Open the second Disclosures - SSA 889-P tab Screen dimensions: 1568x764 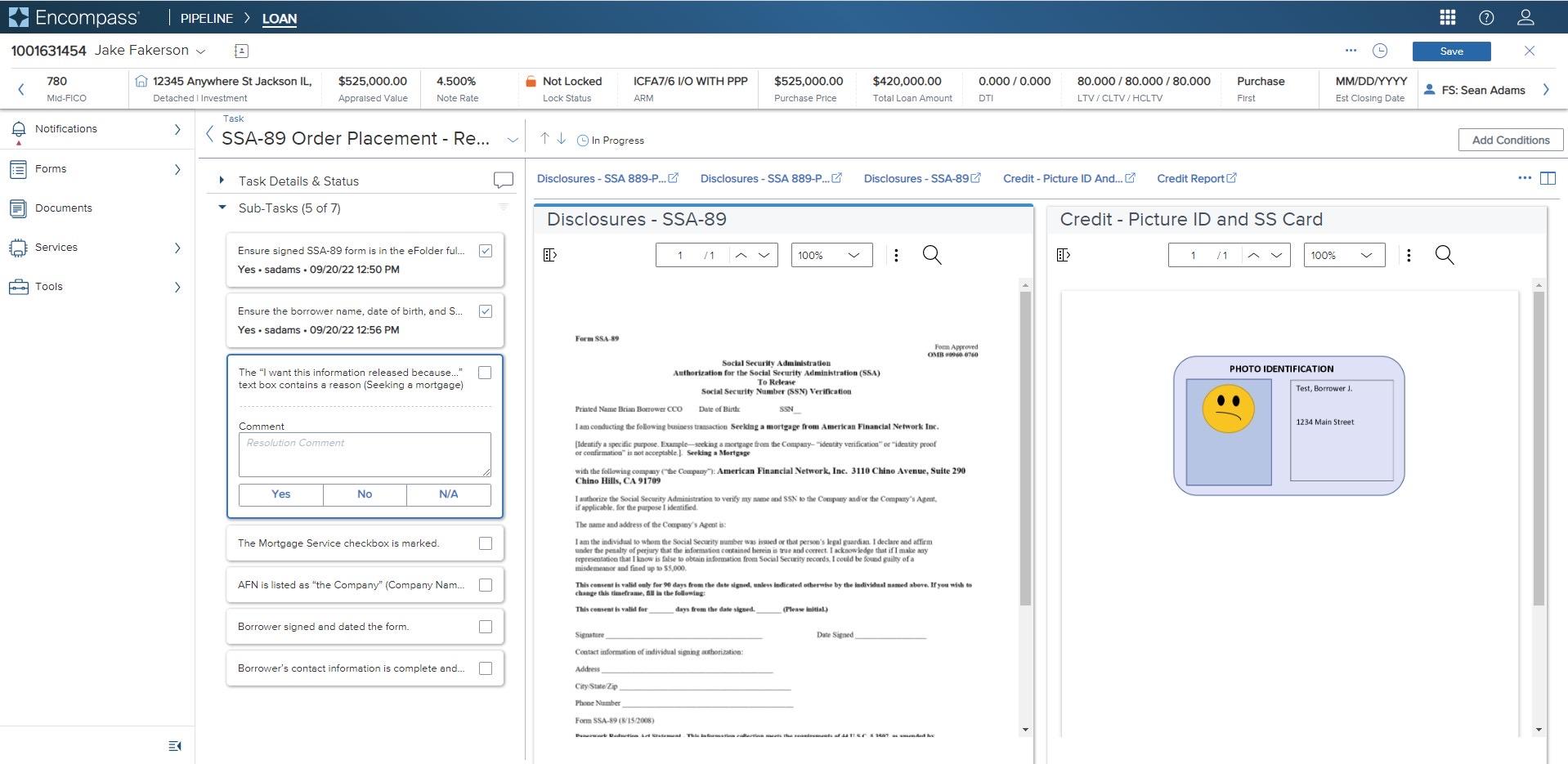771,178
